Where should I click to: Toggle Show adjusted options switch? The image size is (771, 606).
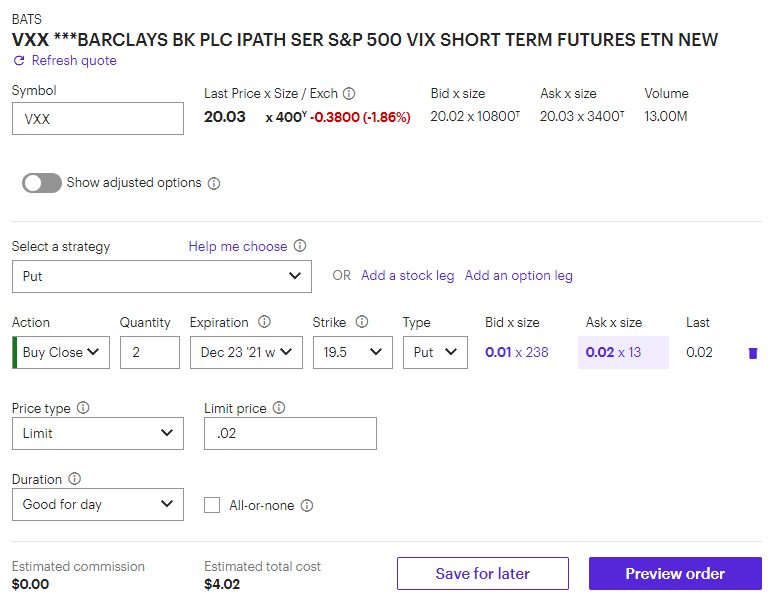pos(42,183)
